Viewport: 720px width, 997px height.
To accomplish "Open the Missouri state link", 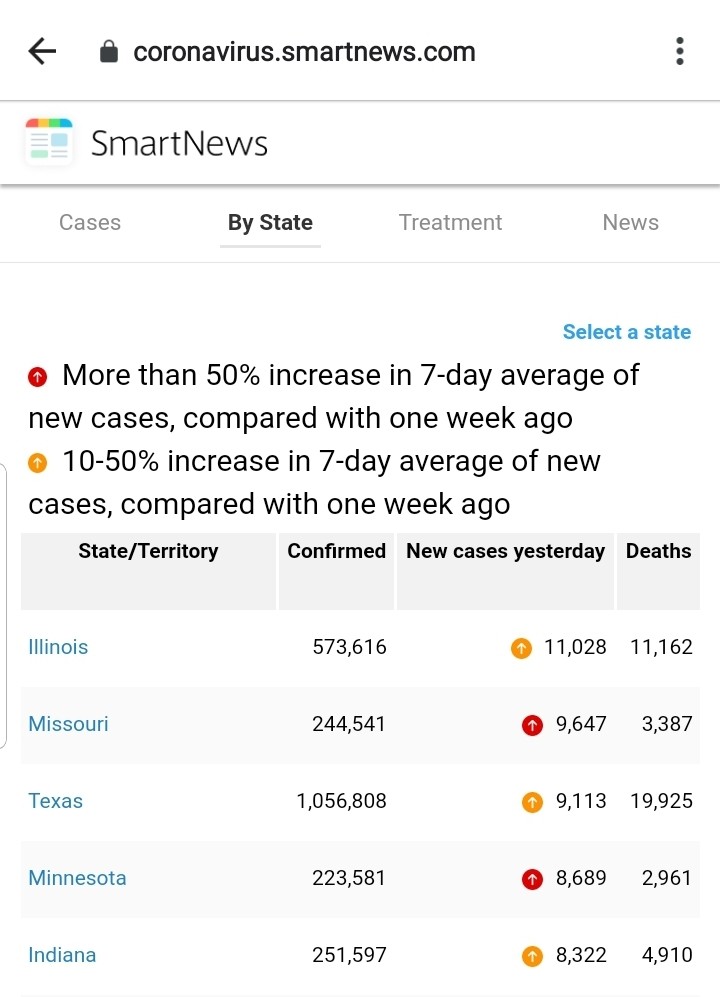I will [68, 724].
